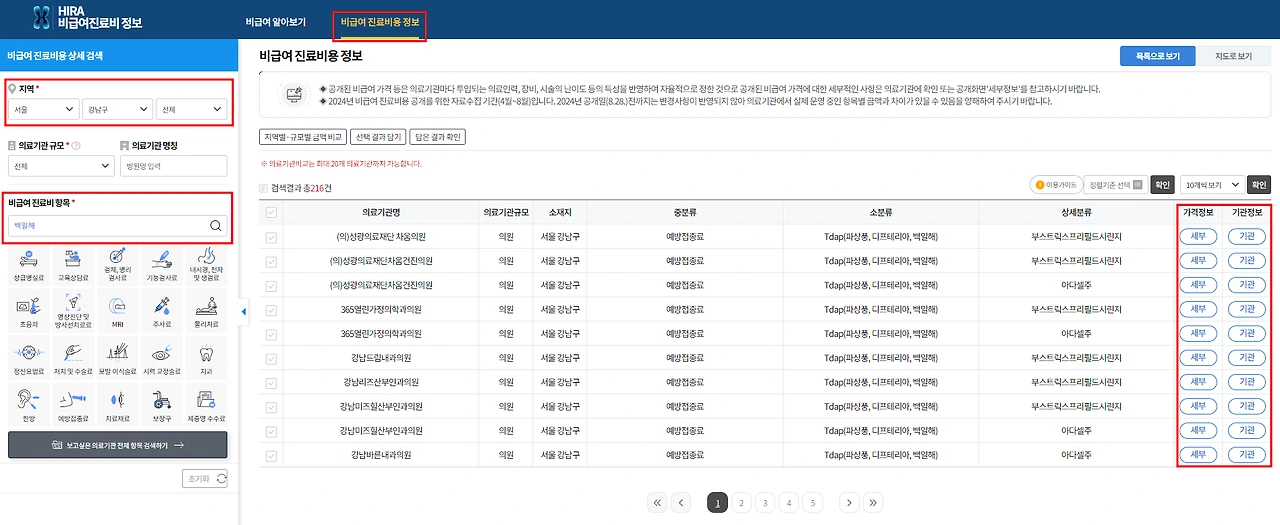Click the 의료기관 규모 help question mark
Image resolution: width=1280 pixels, height=525 pixels.
[77, 146]
